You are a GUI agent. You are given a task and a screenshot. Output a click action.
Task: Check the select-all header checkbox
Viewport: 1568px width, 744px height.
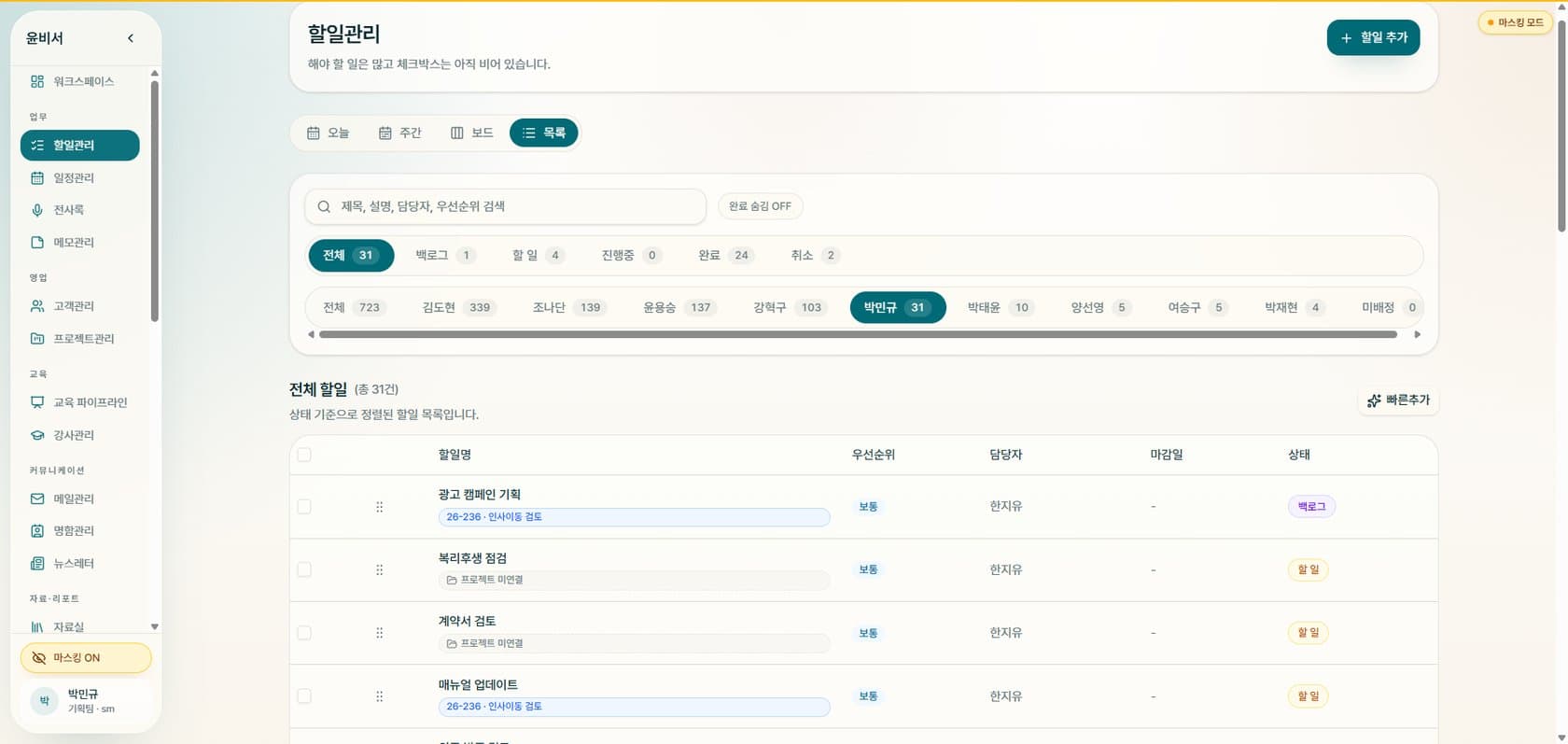304,455
